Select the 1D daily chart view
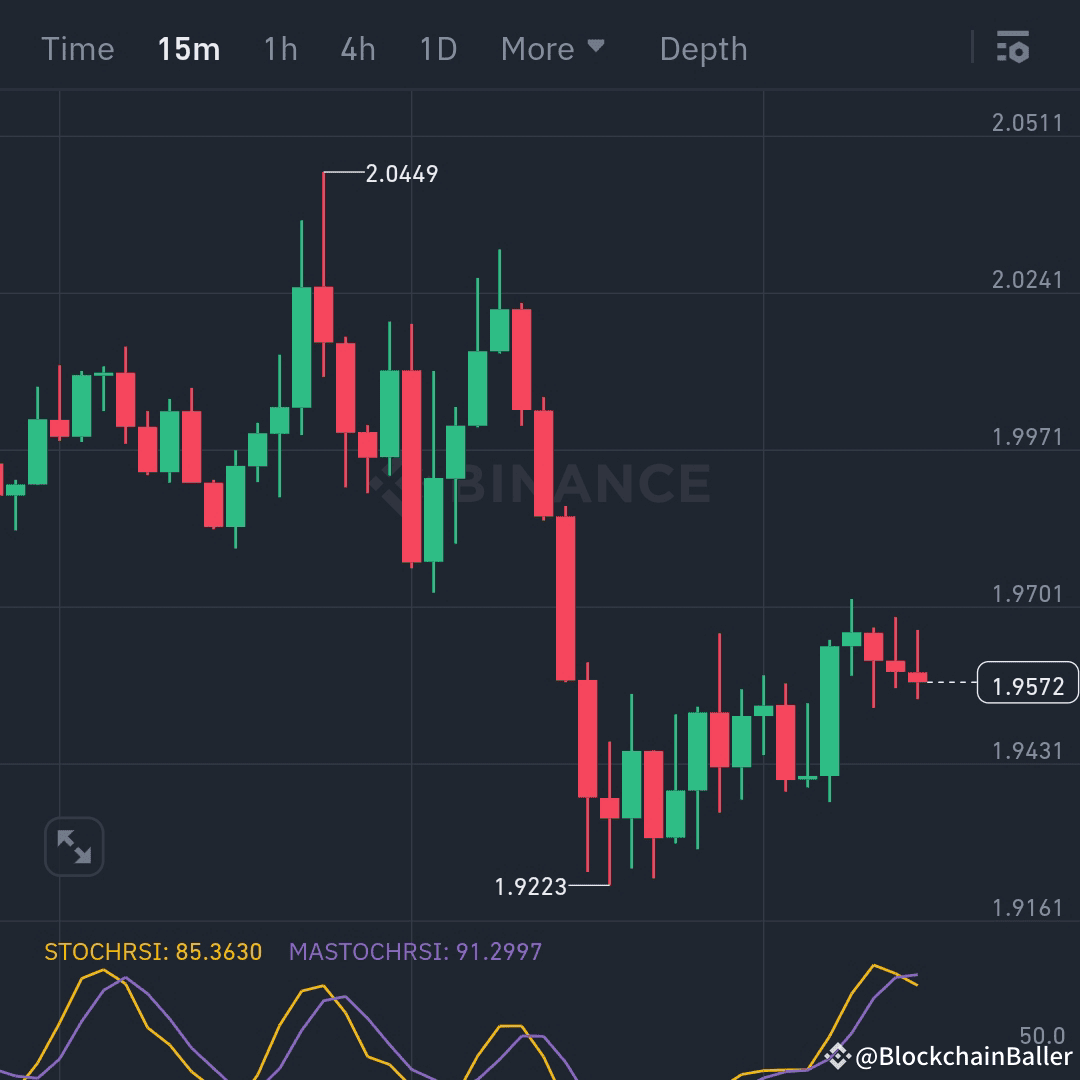Screen dimensions: 1080x1080 (437, 48)
